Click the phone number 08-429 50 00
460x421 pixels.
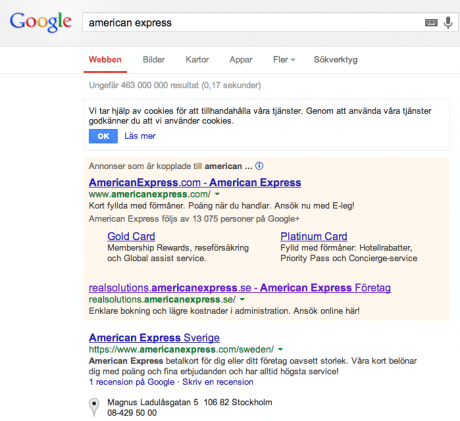[132, 413]
